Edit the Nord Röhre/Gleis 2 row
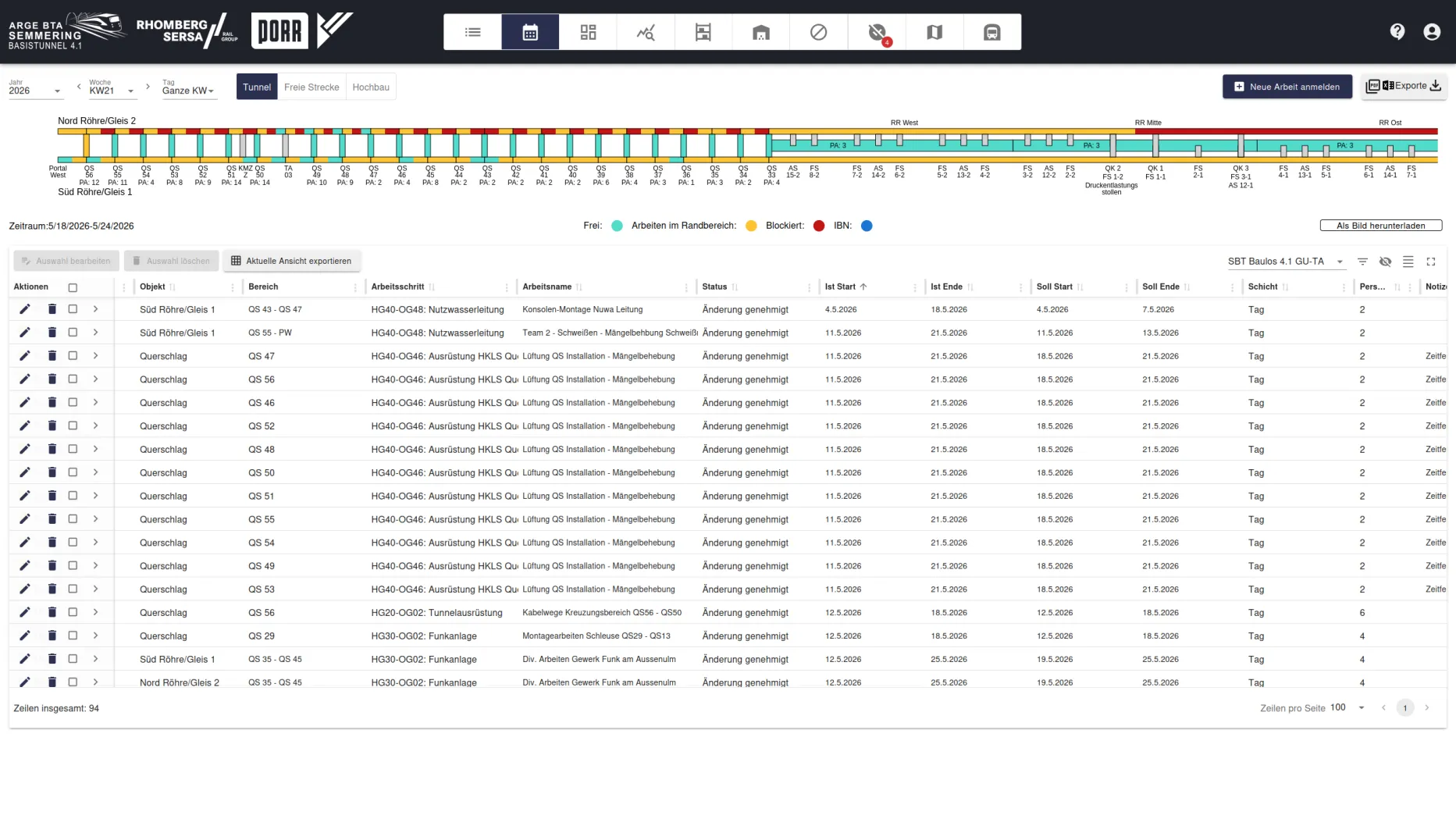The width and height of the screenshot is (1456, 819). 25,682
